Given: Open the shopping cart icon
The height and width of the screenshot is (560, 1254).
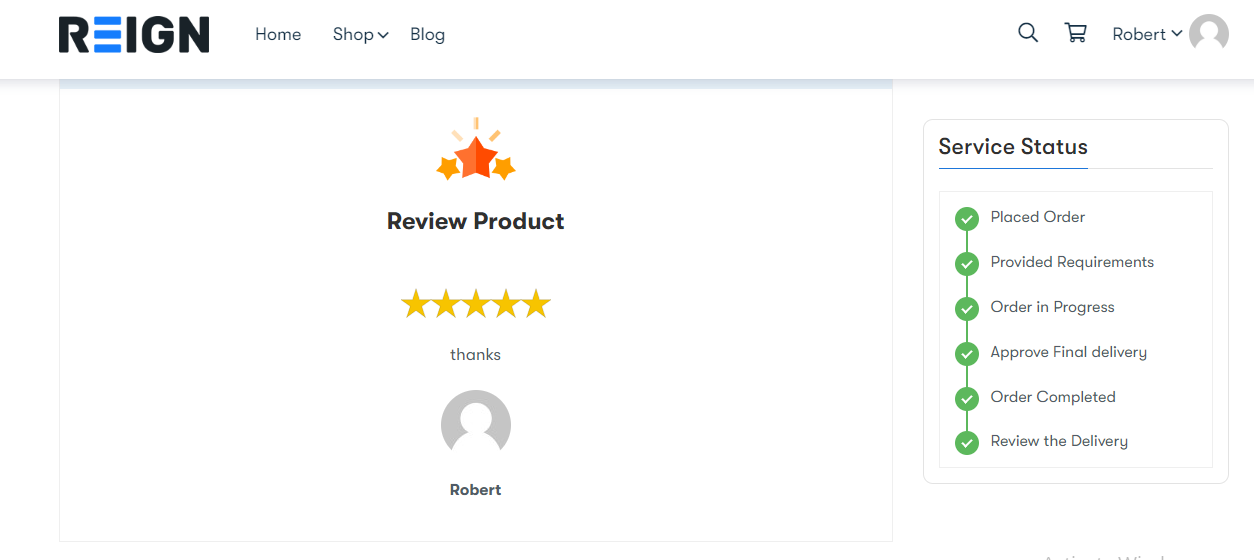Looking at the screenshot, I should pos(1076,33).
